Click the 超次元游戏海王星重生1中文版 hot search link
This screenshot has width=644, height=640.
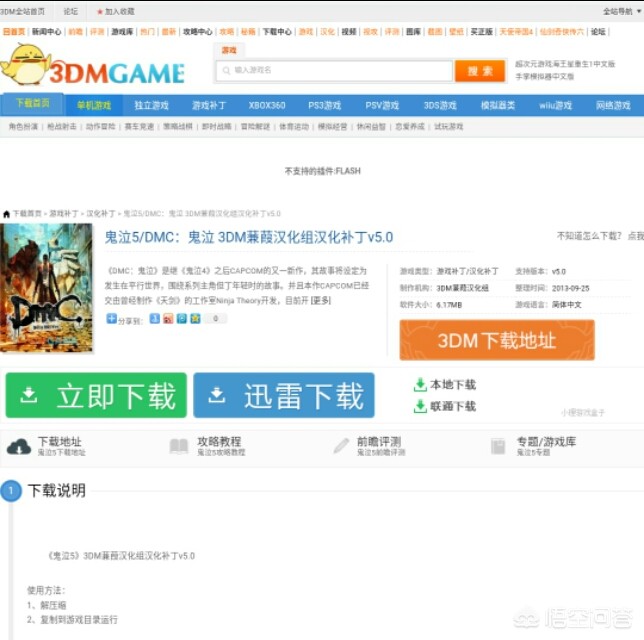click(x=565, y=64)
